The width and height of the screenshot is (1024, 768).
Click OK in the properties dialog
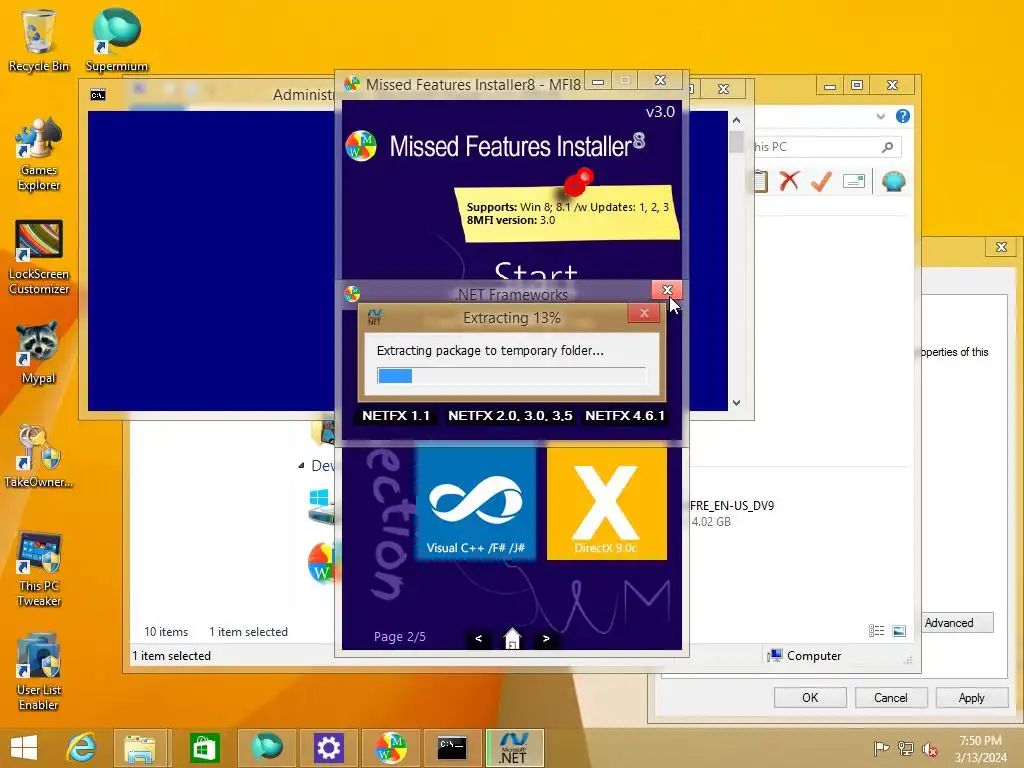(810, 697)
